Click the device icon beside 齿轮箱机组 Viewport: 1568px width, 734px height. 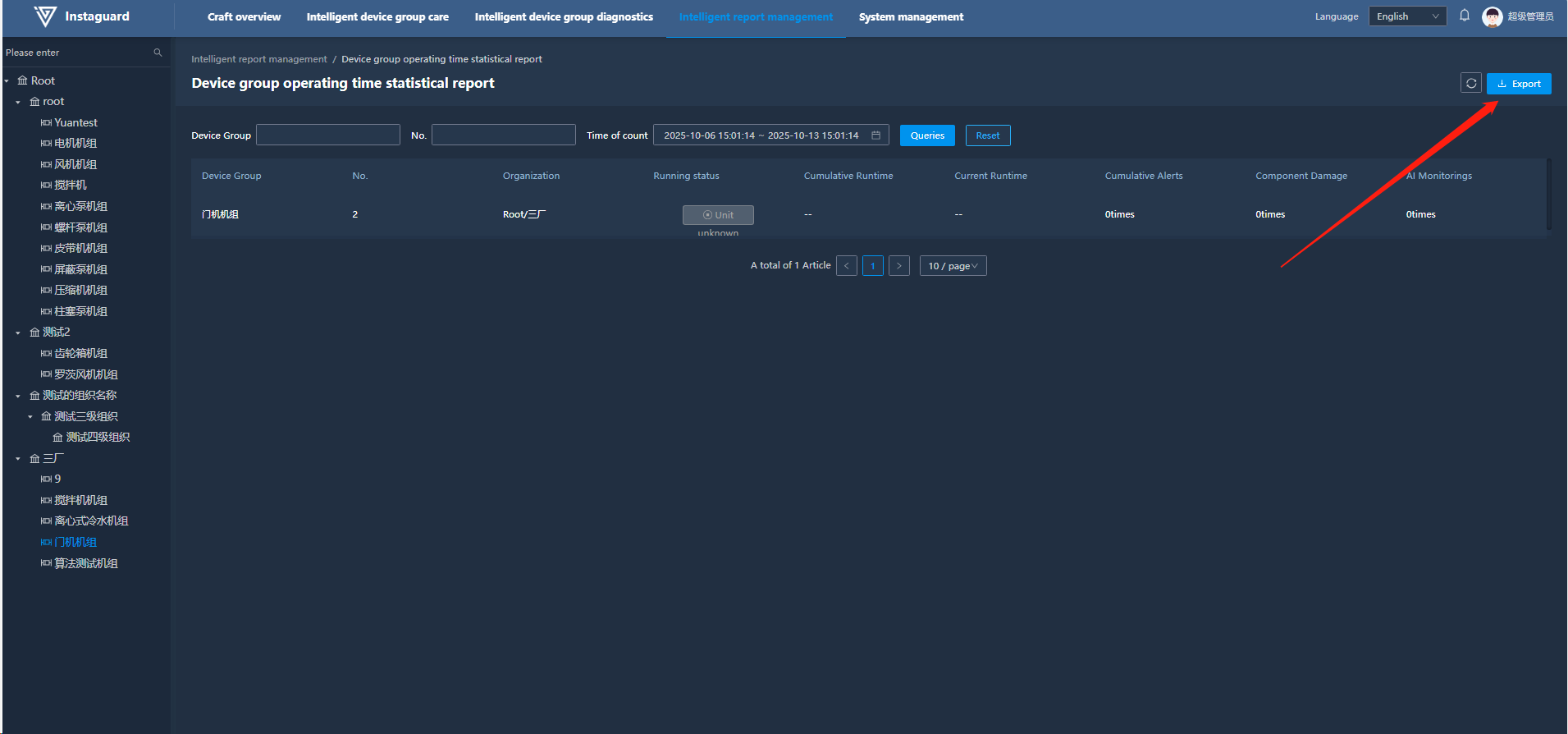(x=46, y=354)
